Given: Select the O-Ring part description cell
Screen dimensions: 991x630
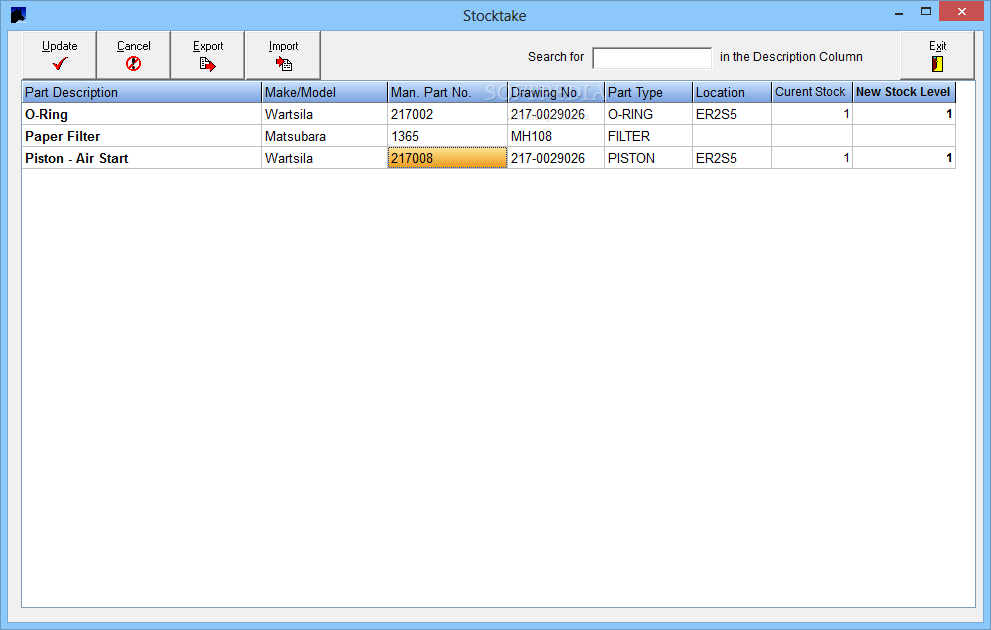Looking at the screenshot, I should pyautogui.click(x=142, y=114).
